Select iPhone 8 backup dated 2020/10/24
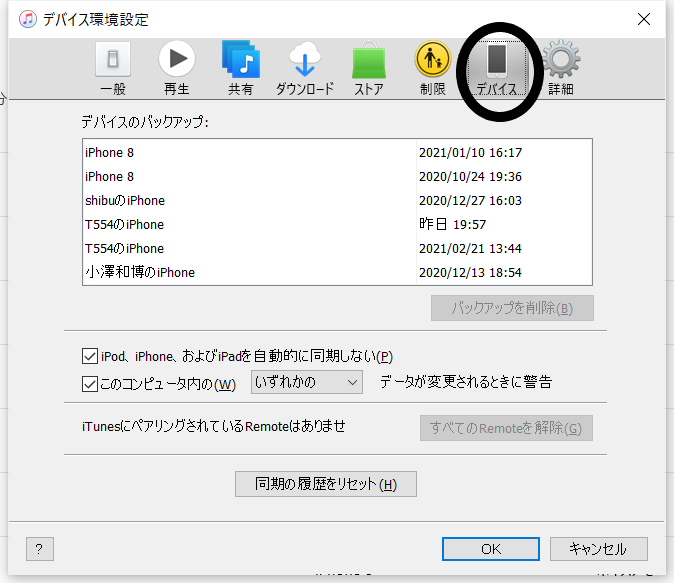 tap(337, 177)
